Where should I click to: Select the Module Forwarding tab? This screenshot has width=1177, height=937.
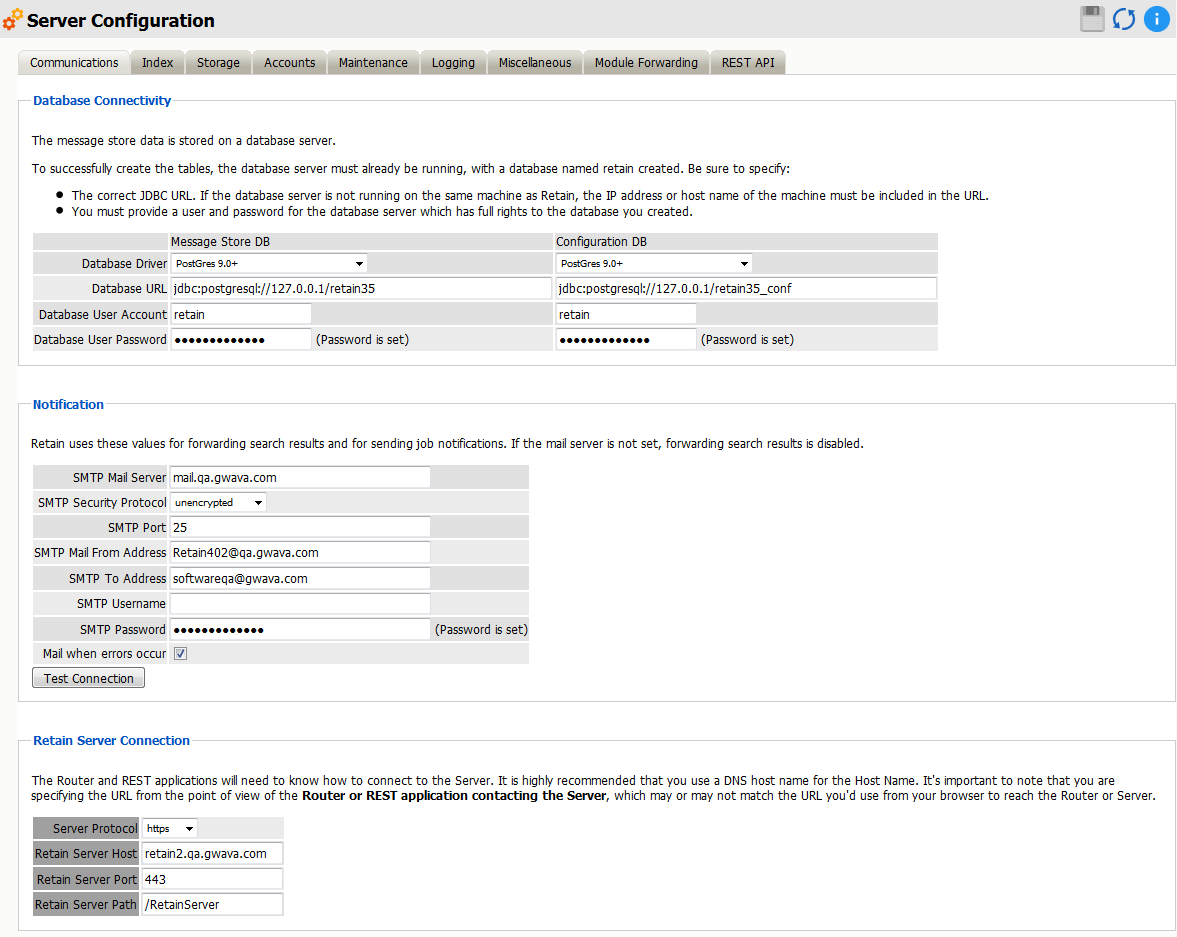pos(646,63)
